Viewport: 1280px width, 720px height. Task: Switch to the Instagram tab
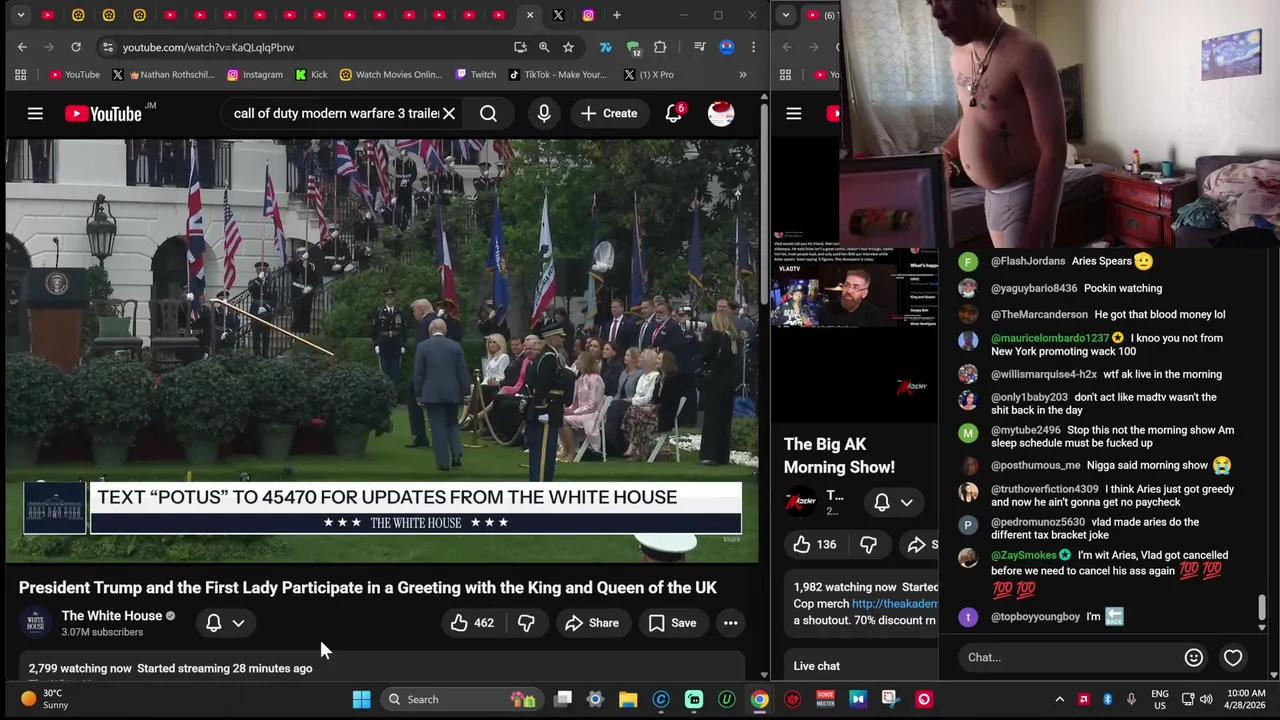point(588,15)
